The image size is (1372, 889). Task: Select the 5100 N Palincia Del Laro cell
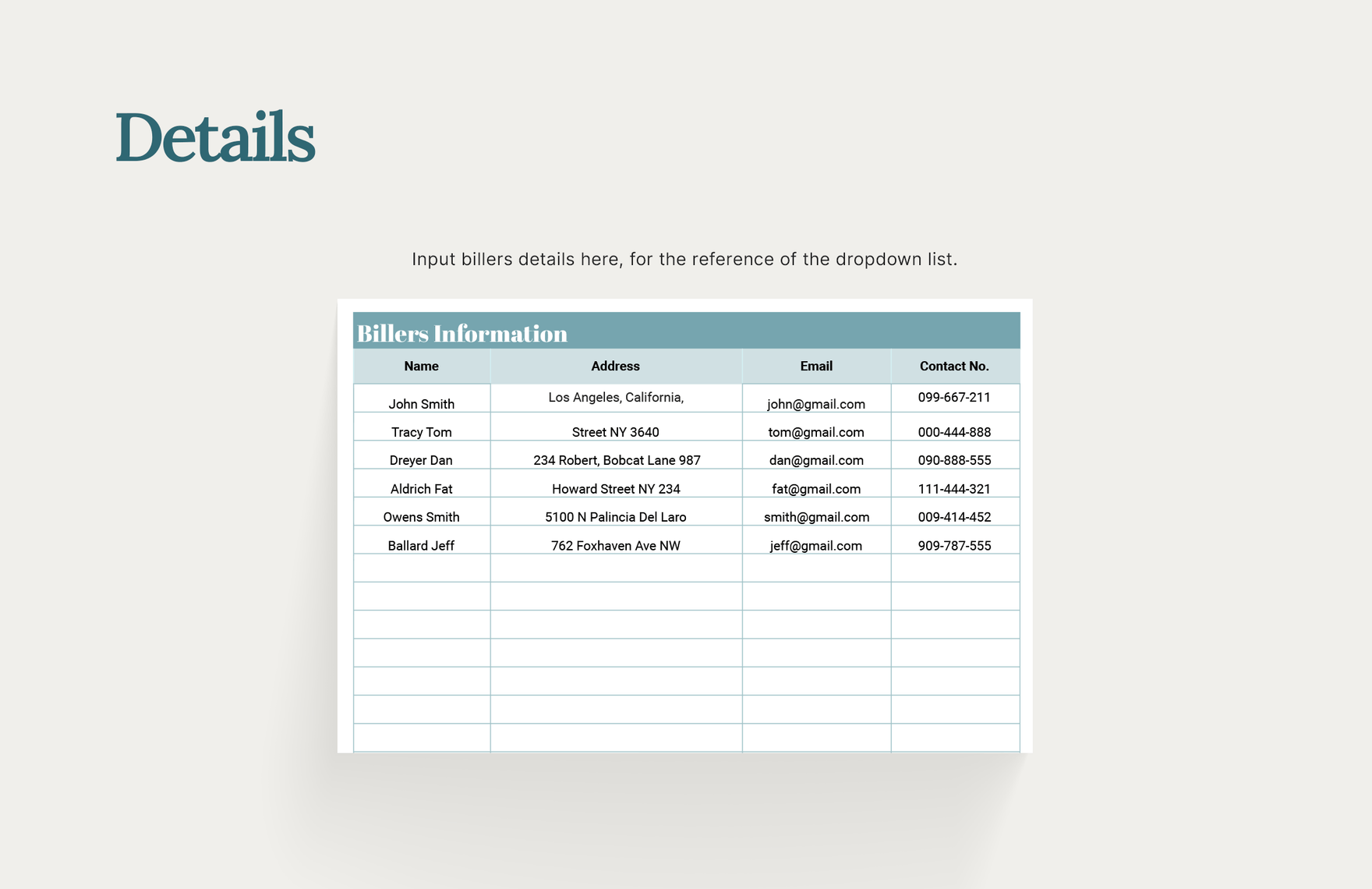(616, 512)
